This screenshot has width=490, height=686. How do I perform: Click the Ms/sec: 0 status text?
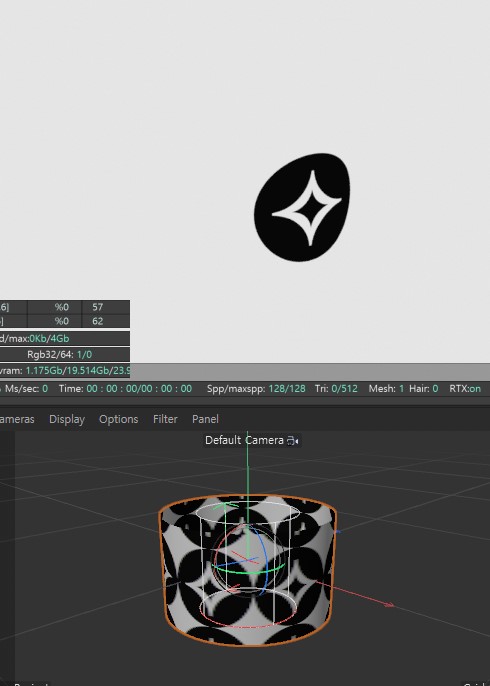click(x=25, y=388)
